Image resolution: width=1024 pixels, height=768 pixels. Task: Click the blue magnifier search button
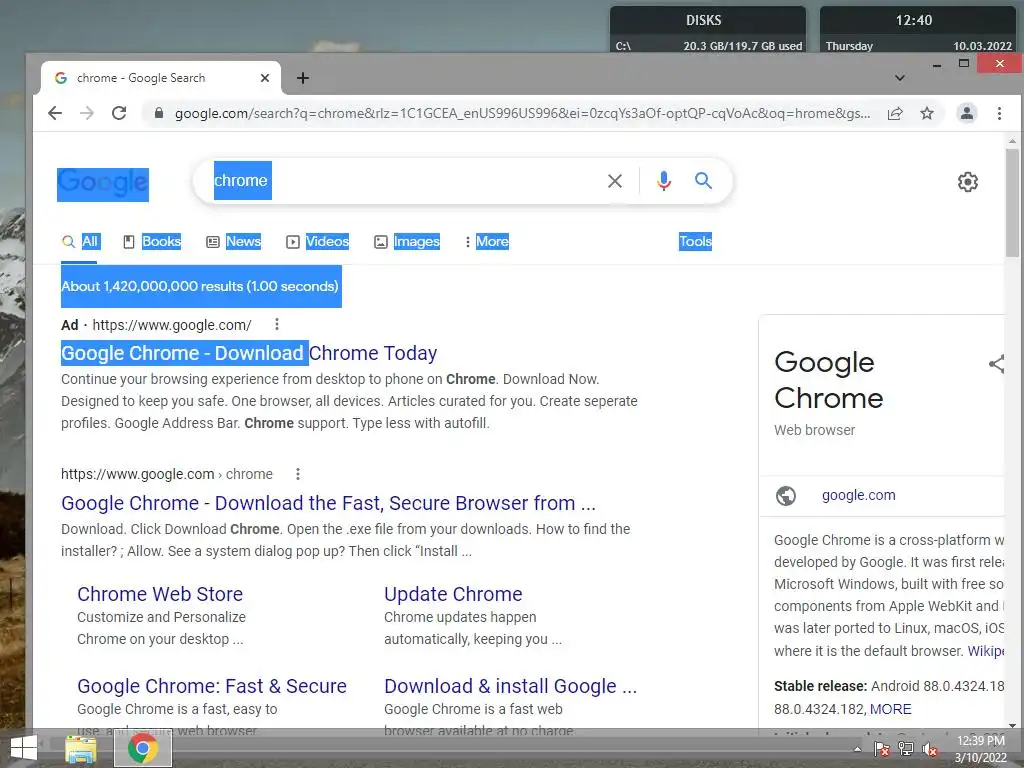pos(703,181)
